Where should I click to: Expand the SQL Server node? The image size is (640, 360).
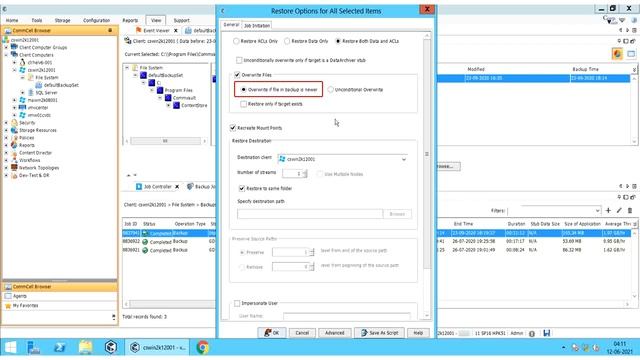pyautogui.click(x=23, y=93)
